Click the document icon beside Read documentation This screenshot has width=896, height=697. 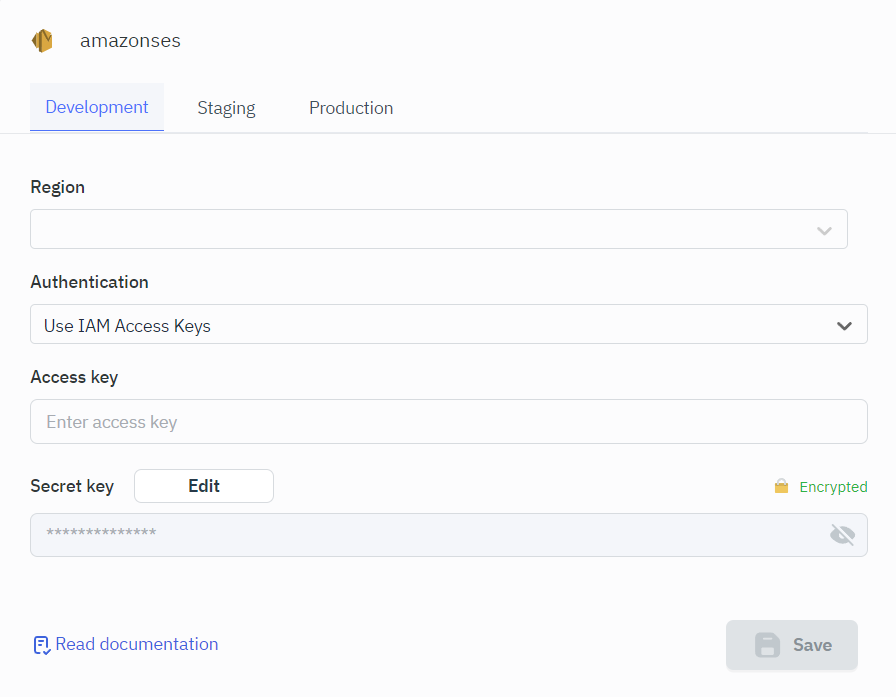41,645
